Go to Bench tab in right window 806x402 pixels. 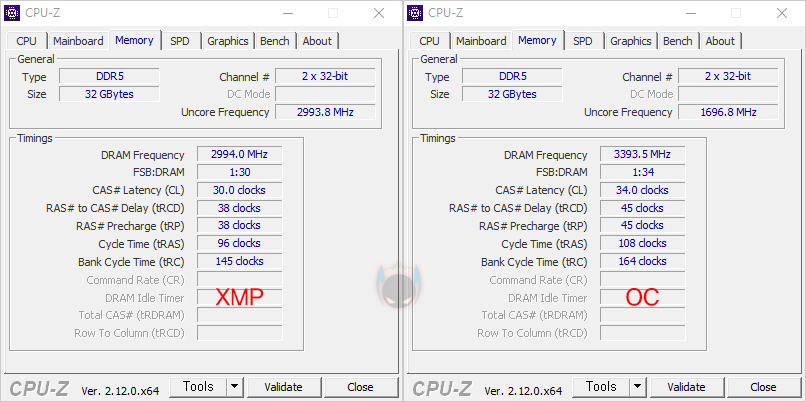pyautogui.click(x=677, y=41)
